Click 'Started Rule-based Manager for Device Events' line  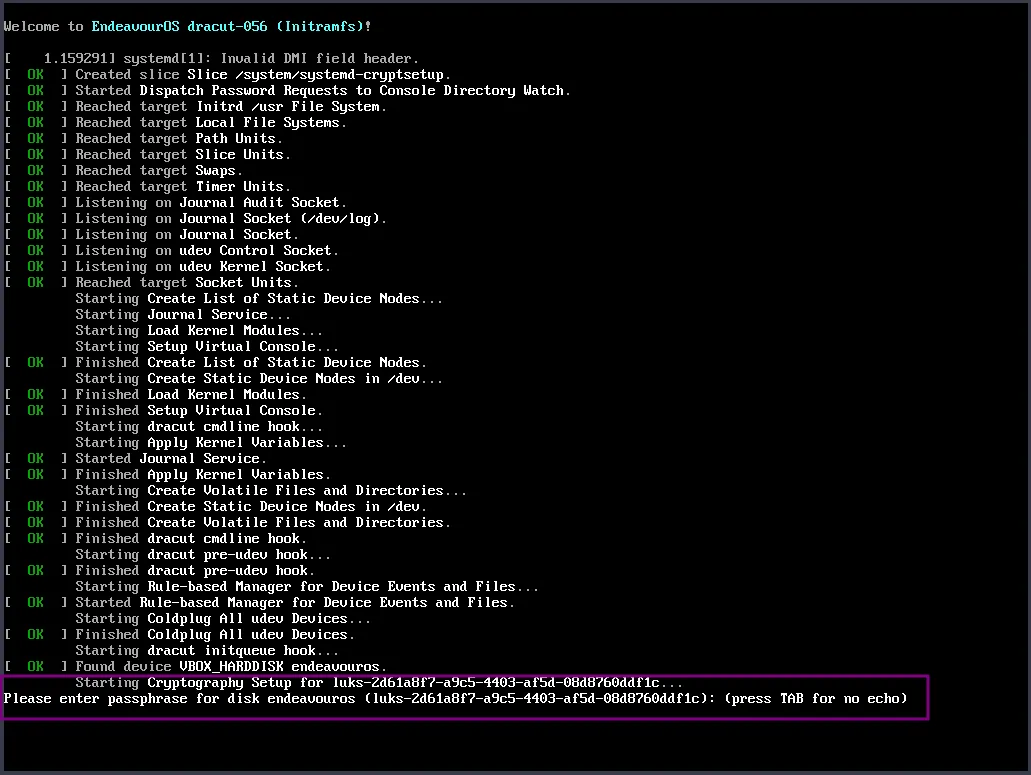(295, 602)
